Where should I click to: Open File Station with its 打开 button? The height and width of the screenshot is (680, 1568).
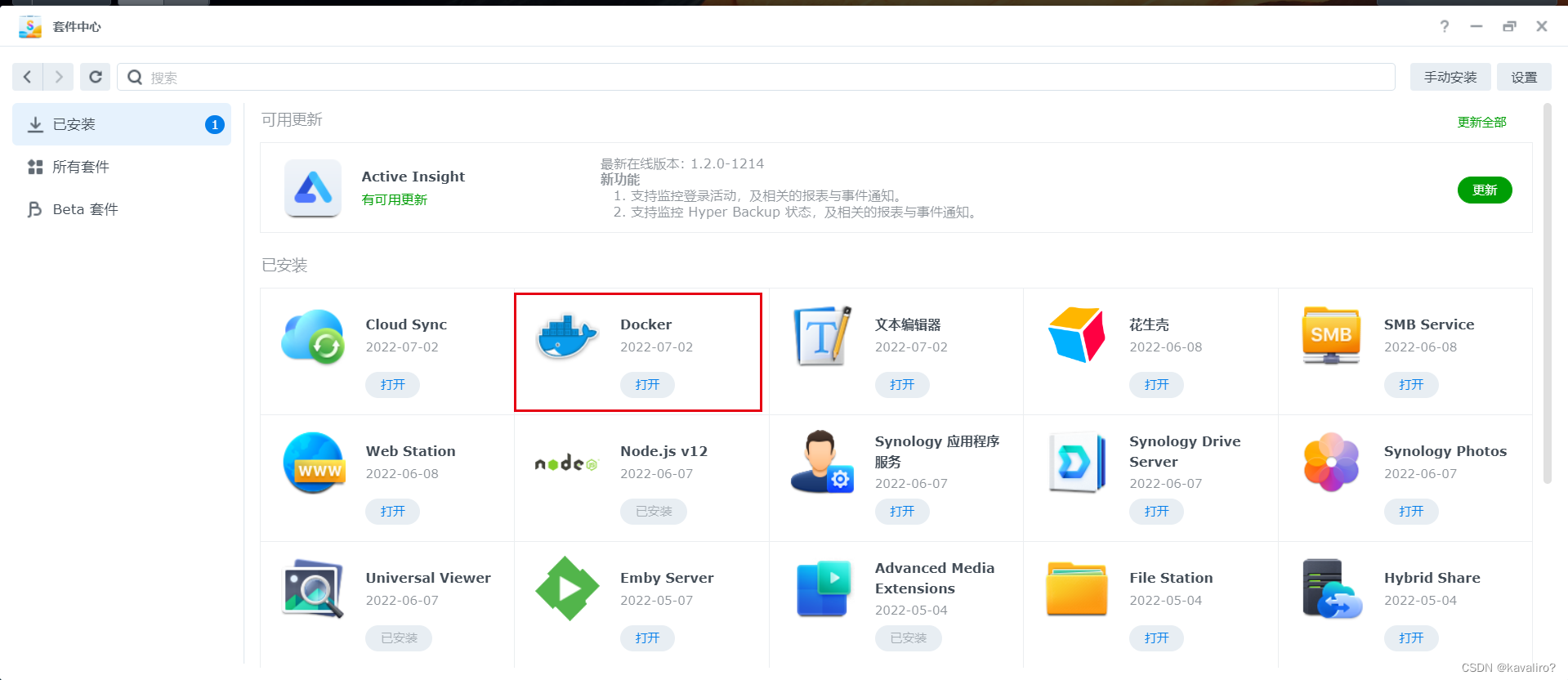pos(1156,637)
